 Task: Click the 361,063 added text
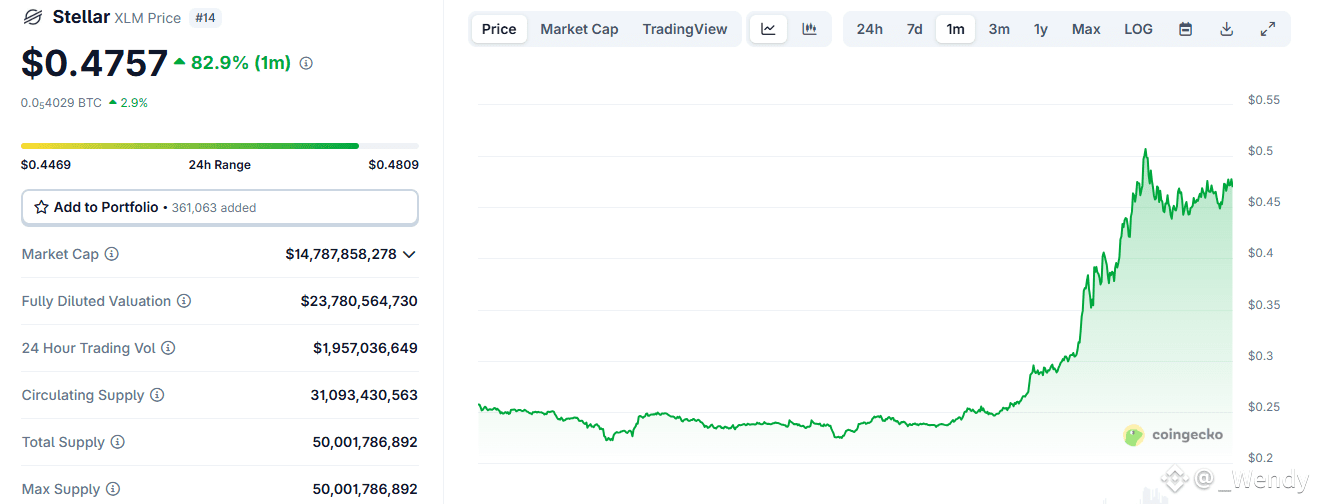[212, 208]
